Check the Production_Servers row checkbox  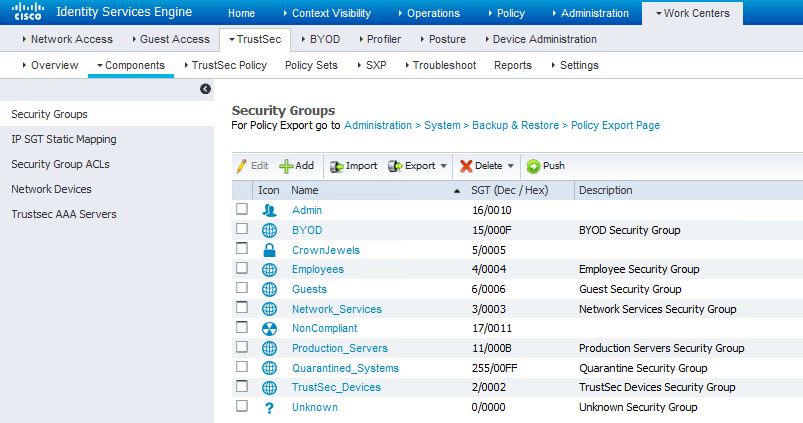[242, 346]
